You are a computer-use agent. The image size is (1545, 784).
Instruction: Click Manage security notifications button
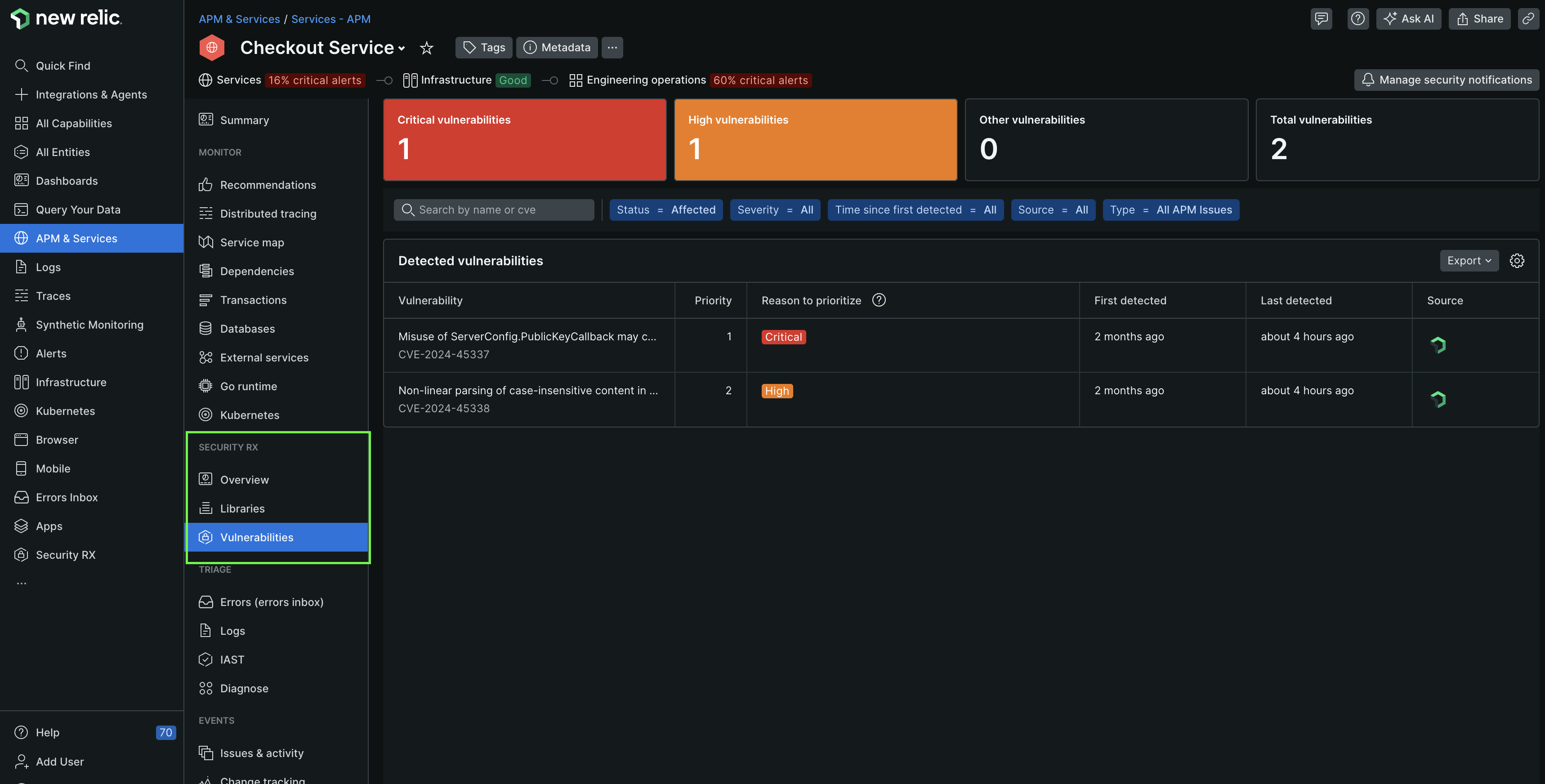click(x=1446, y=80)
